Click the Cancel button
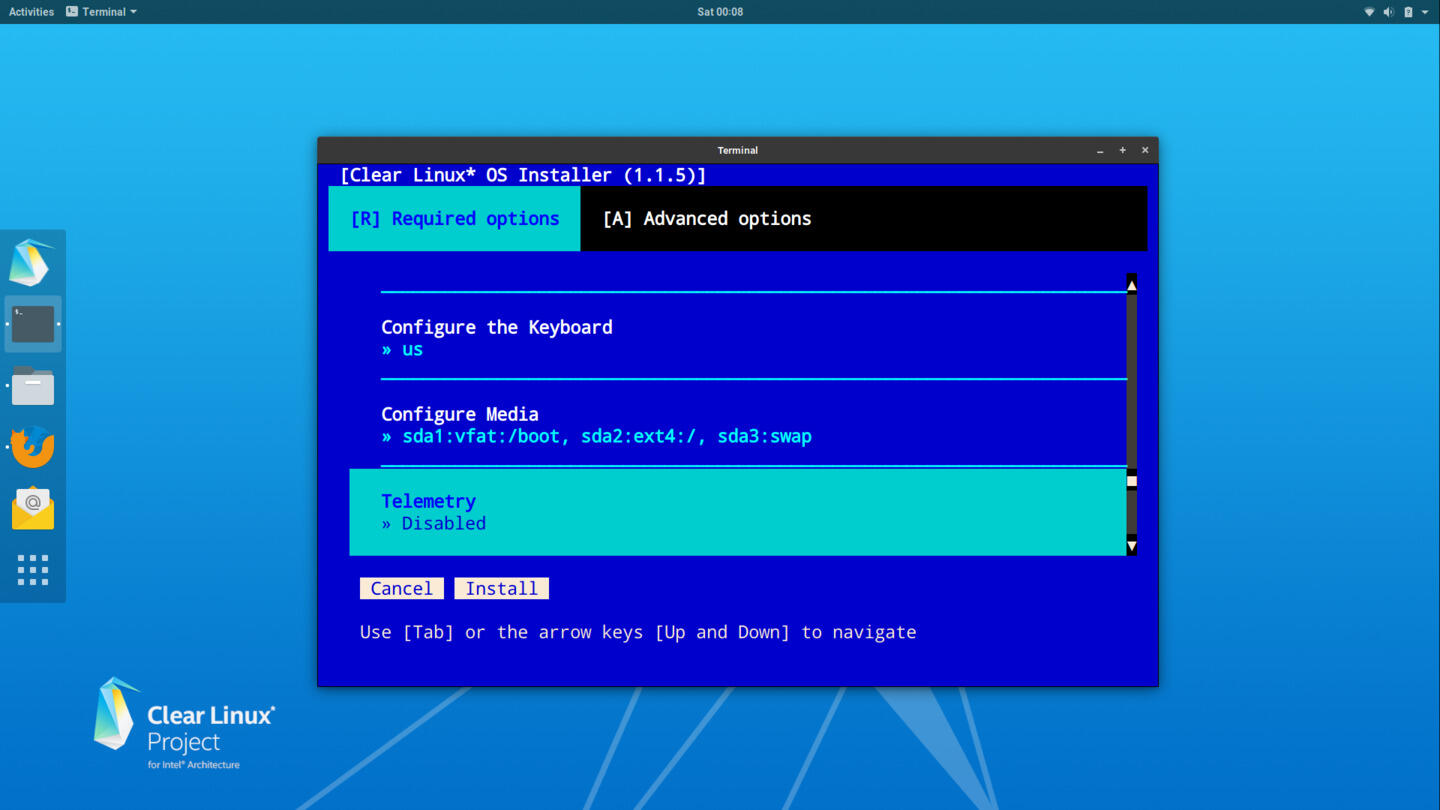This screenshot has width=1440, height=810. (401, 588)
